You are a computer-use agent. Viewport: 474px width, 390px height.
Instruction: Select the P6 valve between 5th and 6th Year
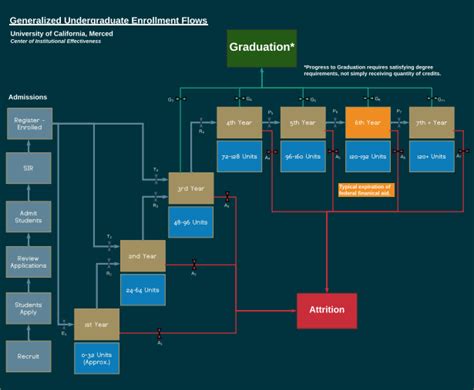click(x=335, y=122)
